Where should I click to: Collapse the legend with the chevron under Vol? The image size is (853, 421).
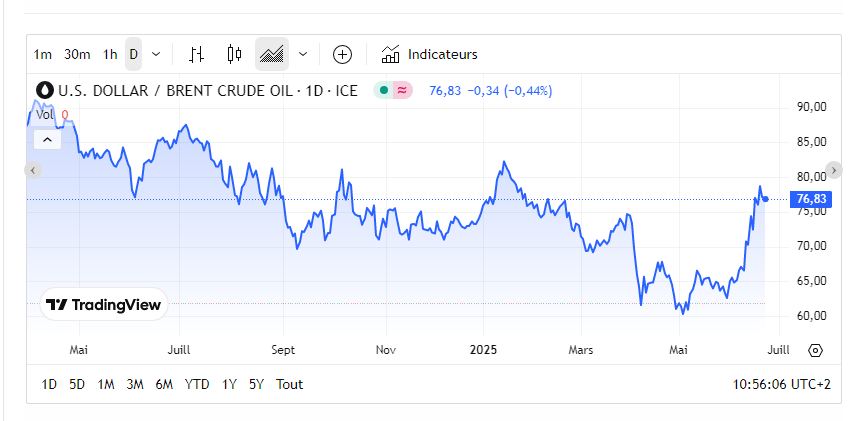click(48, 140)
